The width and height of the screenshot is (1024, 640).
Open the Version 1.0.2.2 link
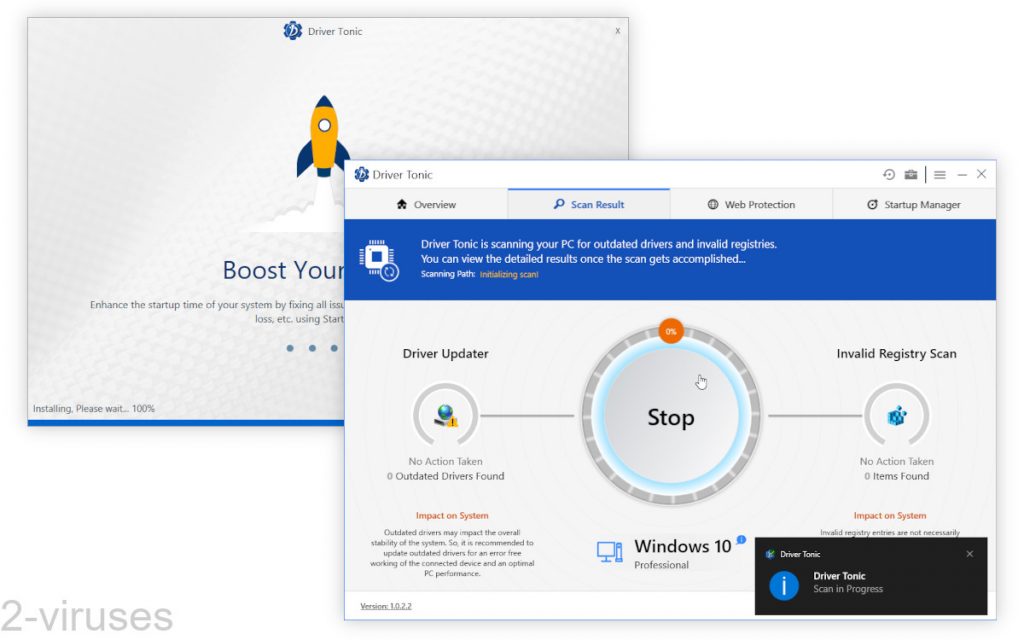click(386, 605)
